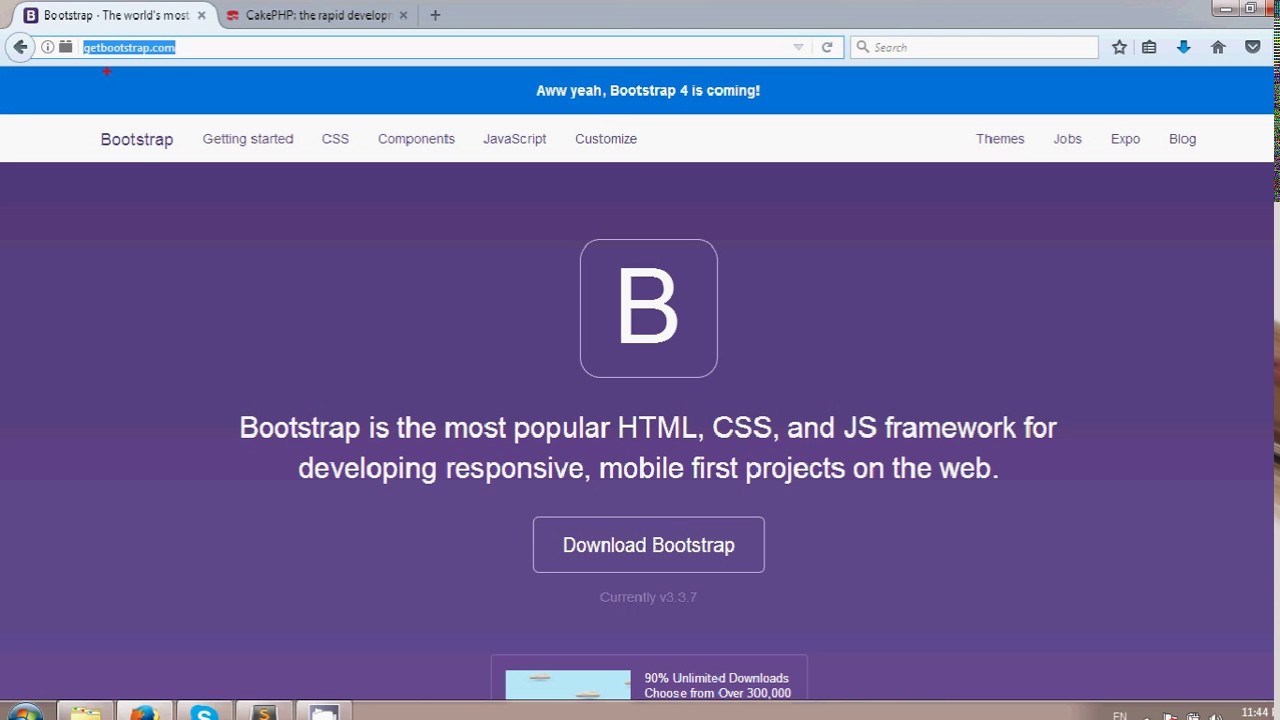Open Getting started in the navbar
Image resolution: width=1280 pixels, height=720 pixels.
pos(248,139)
